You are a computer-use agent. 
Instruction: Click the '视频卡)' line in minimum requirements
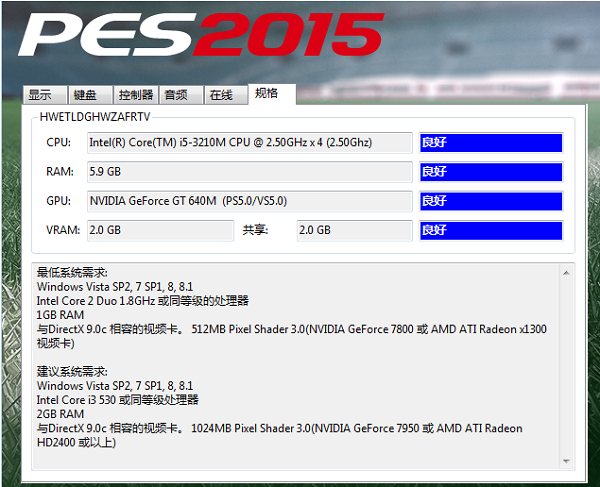pyautogui.click(x=55, y=343)
